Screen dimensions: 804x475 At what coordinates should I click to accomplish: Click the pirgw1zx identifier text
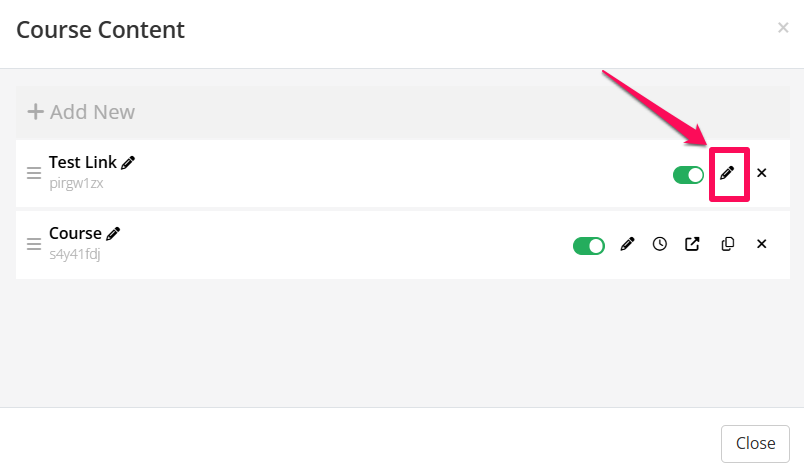pos(76,183)
